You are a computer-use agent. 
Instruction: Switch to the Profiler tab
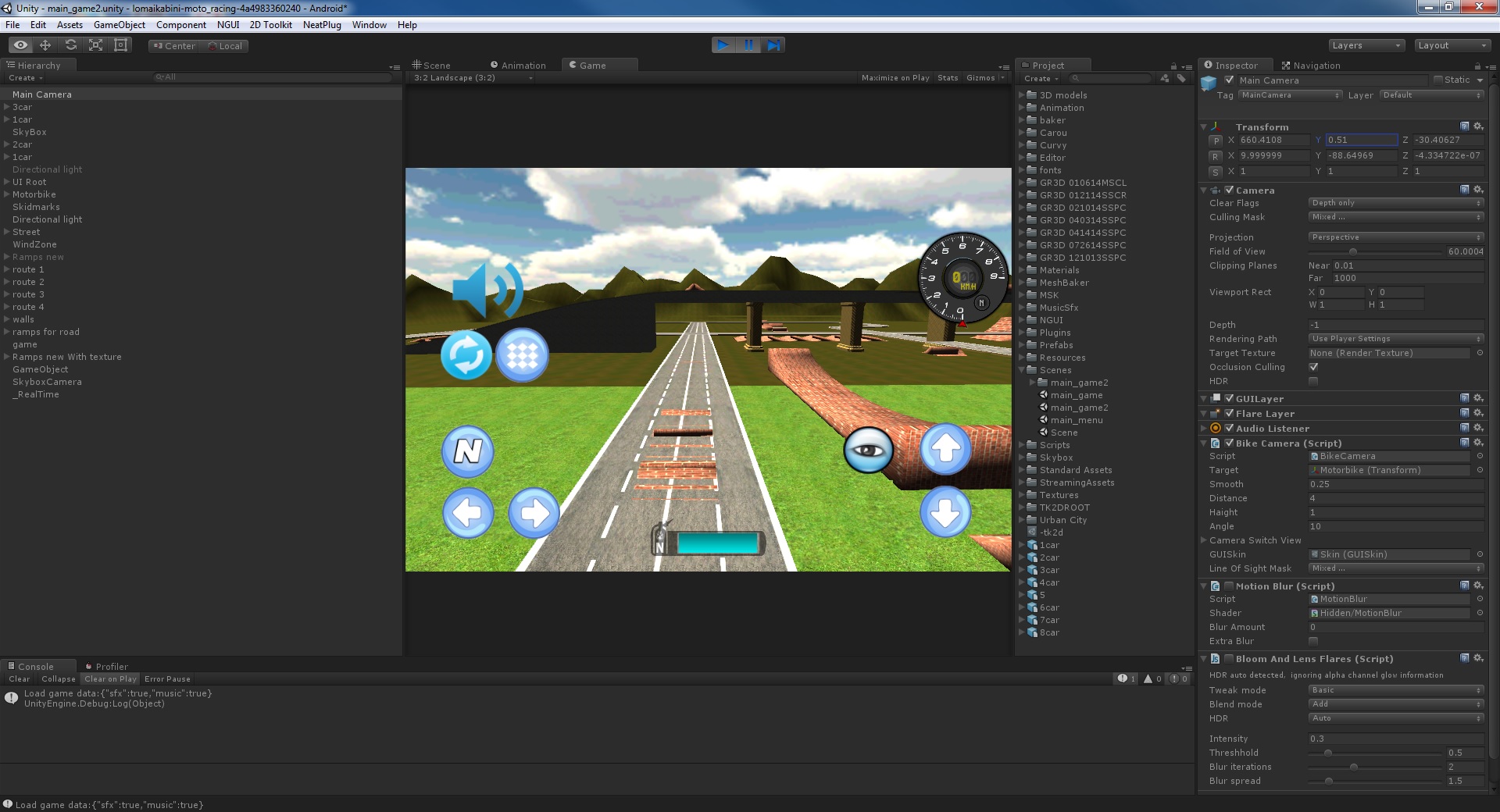106,667
